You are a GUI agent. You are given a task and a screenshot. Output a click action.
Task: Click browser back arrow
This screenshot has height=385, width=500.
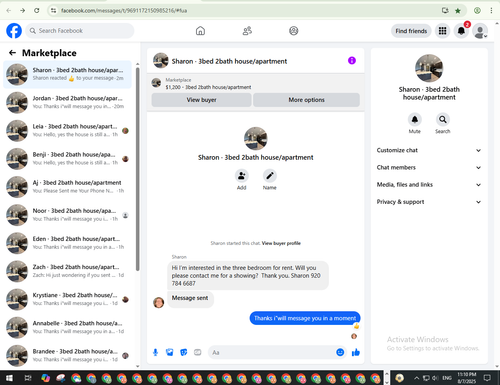pos(9,10)
